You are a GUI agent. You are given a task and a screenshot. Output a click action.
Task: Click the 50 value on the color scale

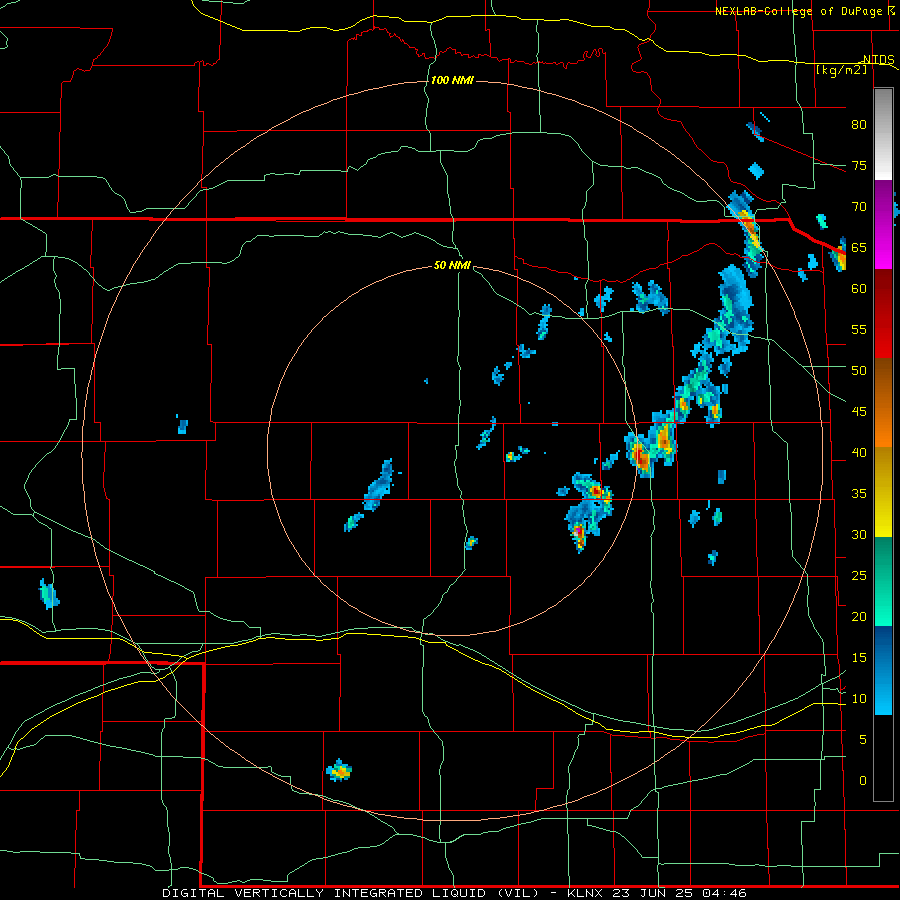coord(859,370)
